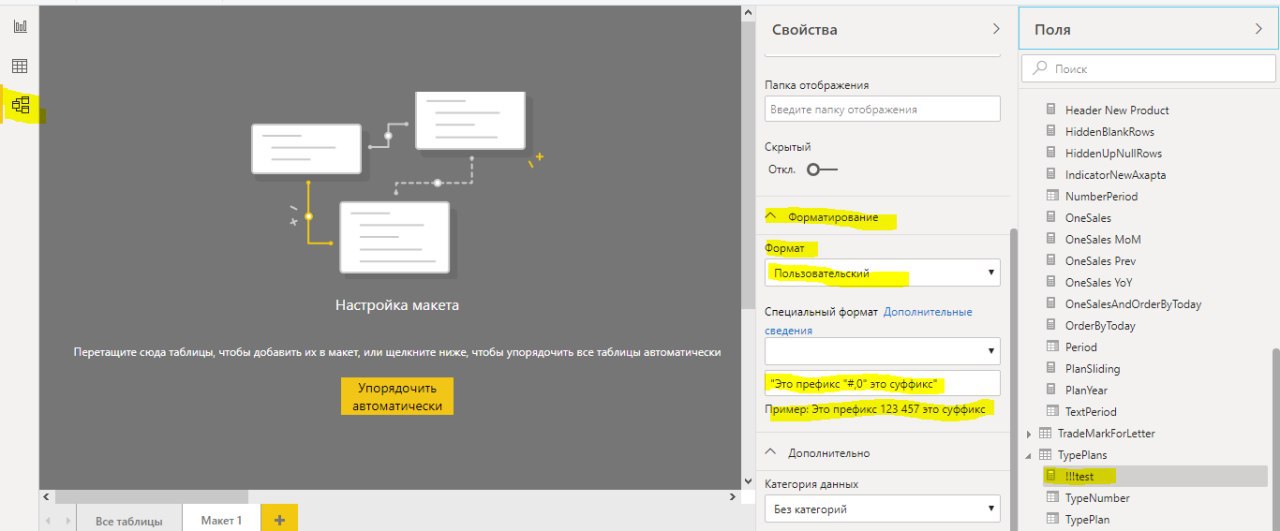This screenshot has width=1280, height=531.
Task: Select the measure icon beside OneSales MoM
Action: (1051, 239)
